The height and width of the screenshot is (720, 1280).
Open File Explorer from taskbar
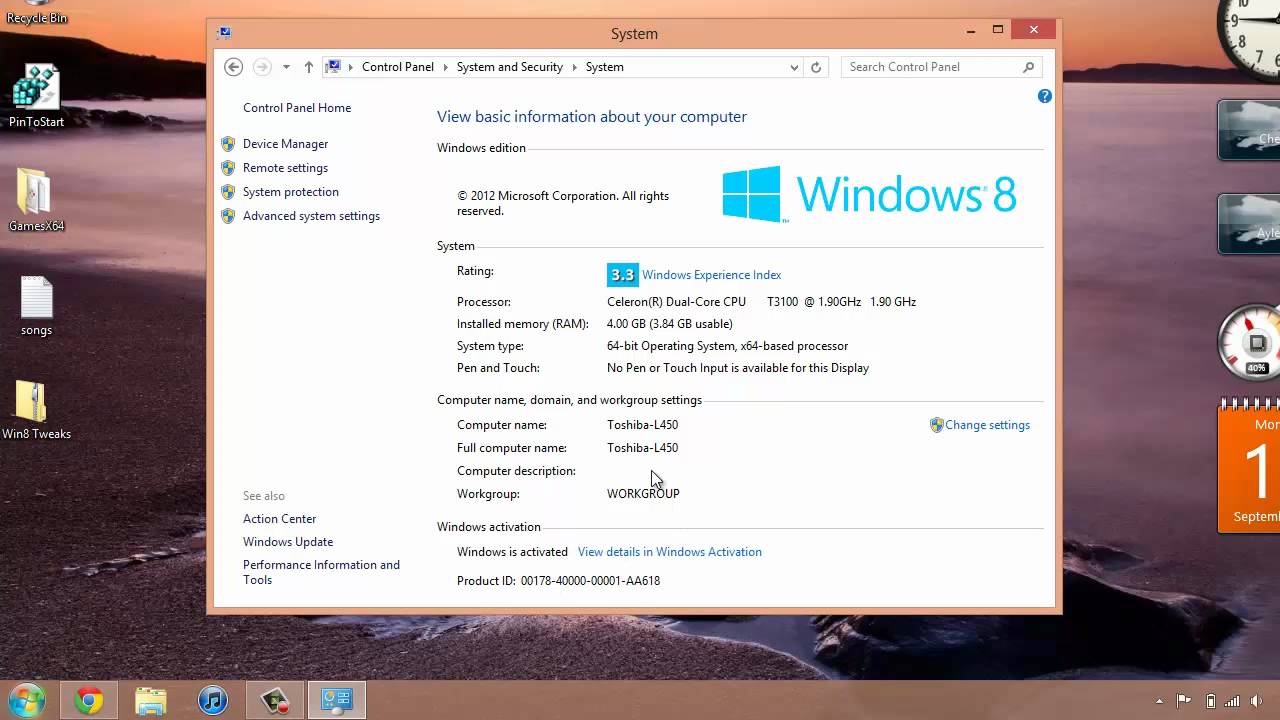coord(151,701)
